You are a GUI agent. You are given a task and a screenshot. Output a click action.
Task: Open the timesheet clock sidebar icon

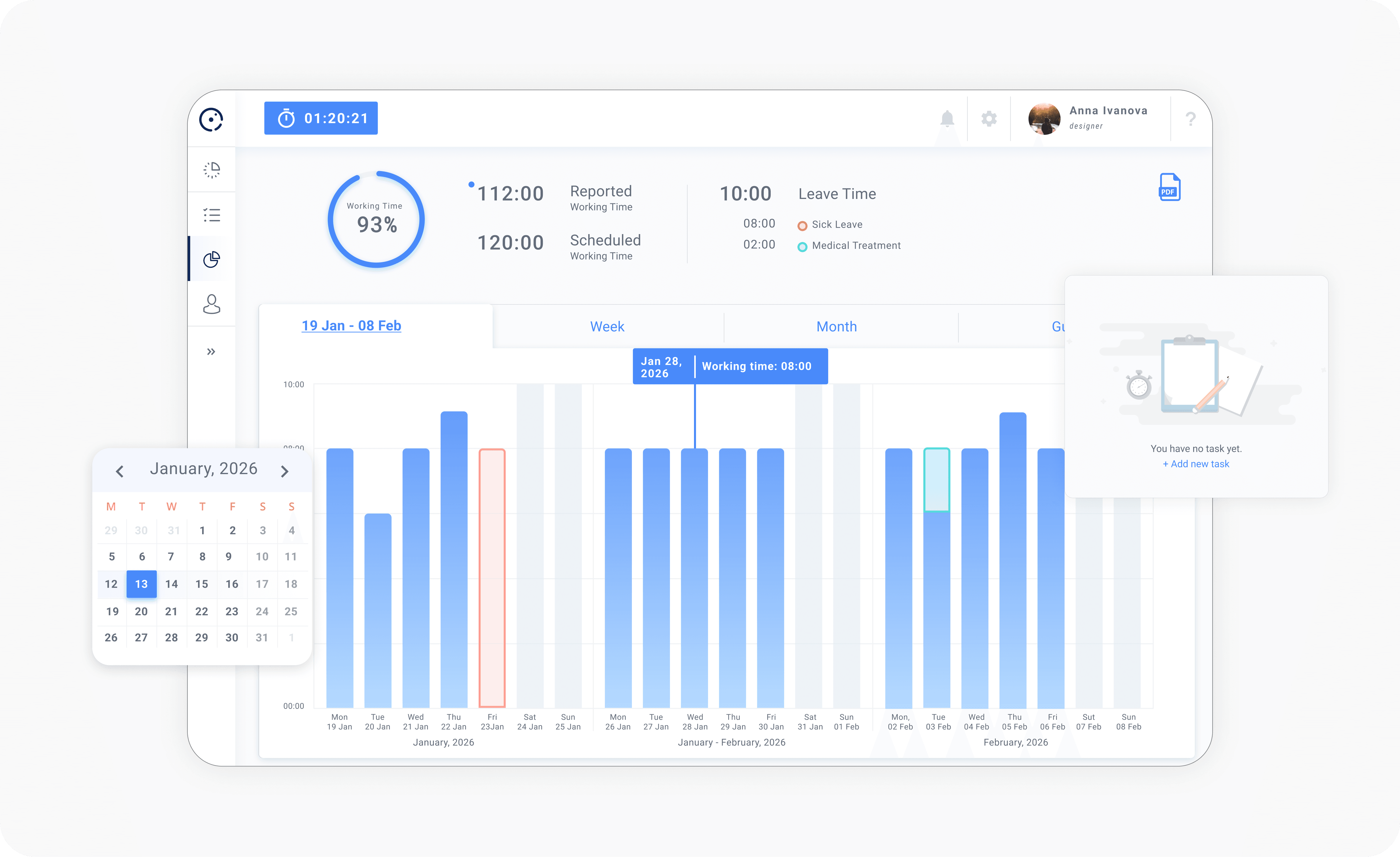(212, 169)
